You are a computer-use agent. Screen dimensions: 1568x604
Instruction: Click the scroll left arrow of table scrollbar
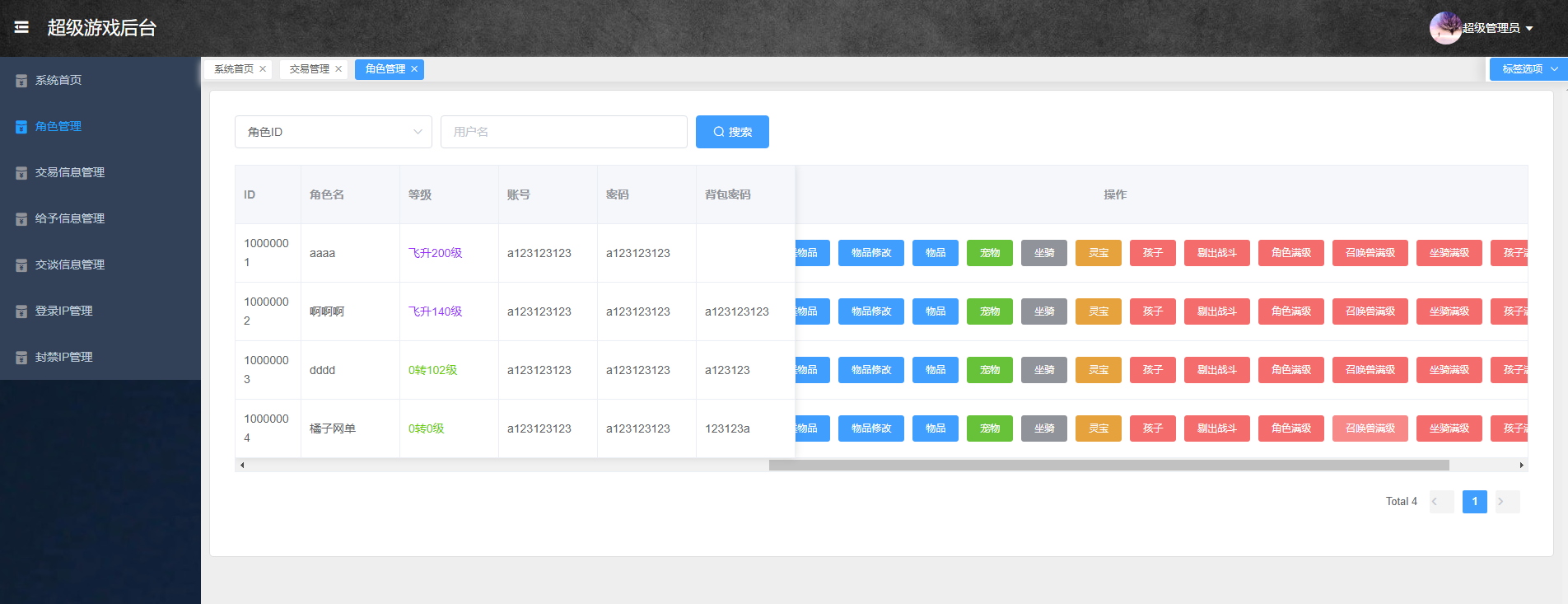pos(242,466)
